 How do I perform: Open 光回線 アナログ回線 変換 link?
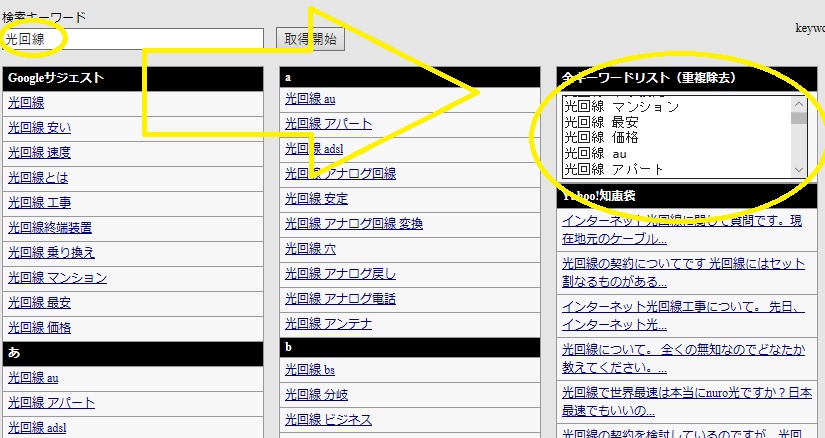(354, 224)
